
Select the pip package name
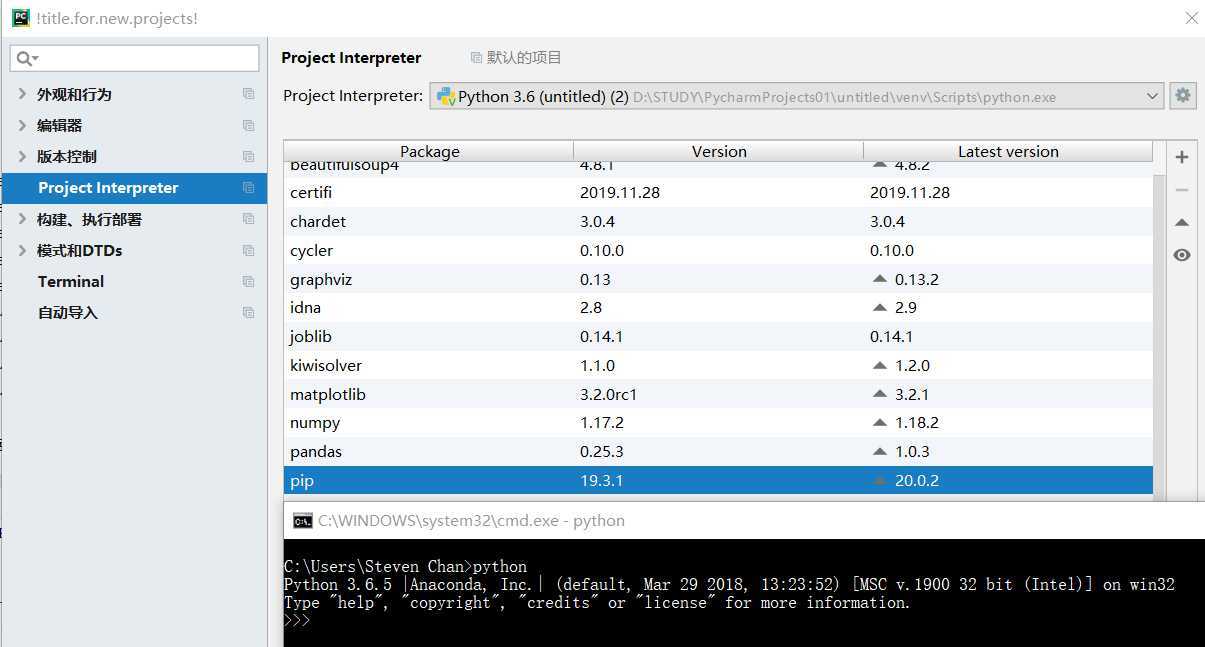coord(302,481)
